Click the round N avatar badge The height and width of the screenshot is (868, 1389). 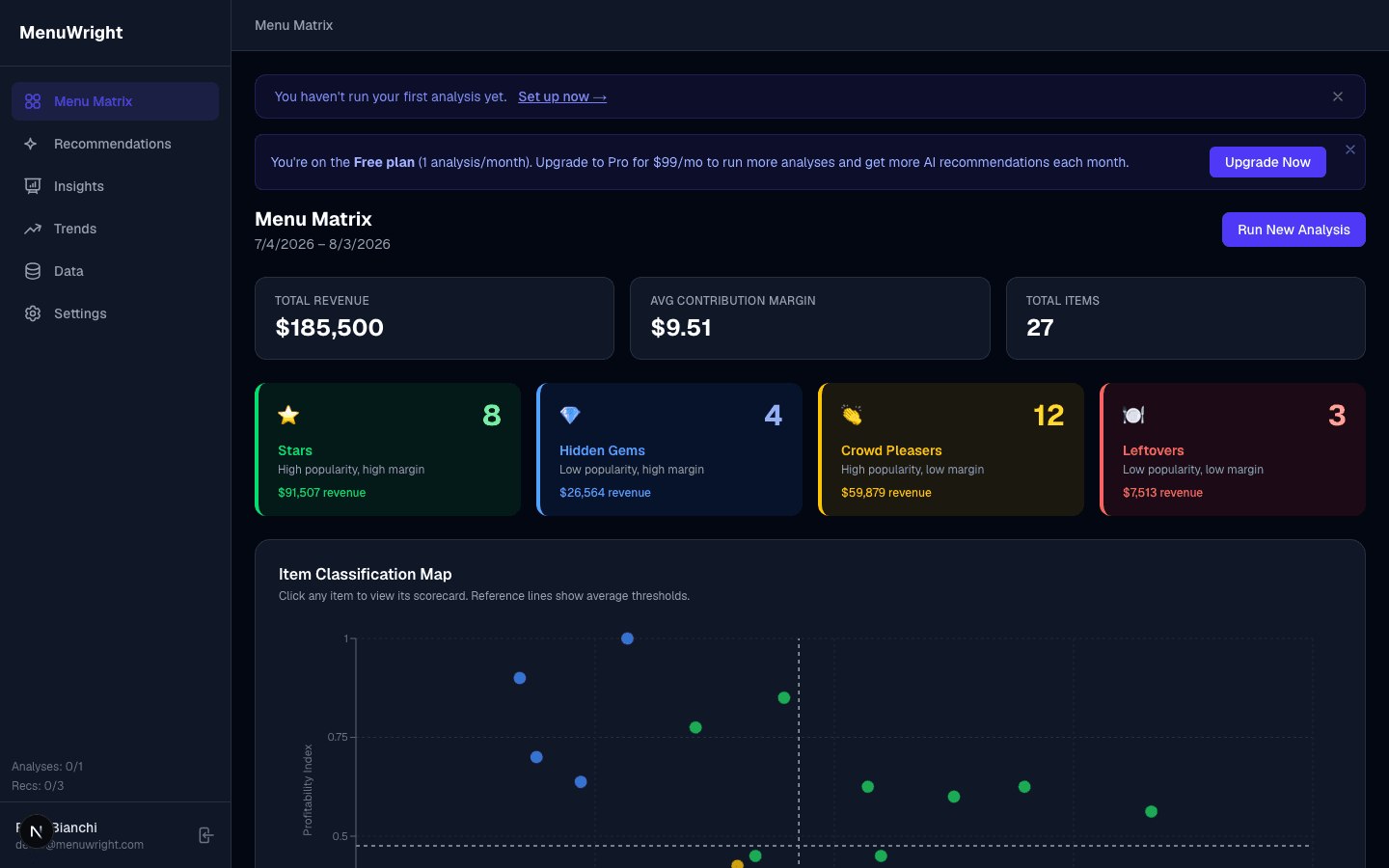point(36,831)
